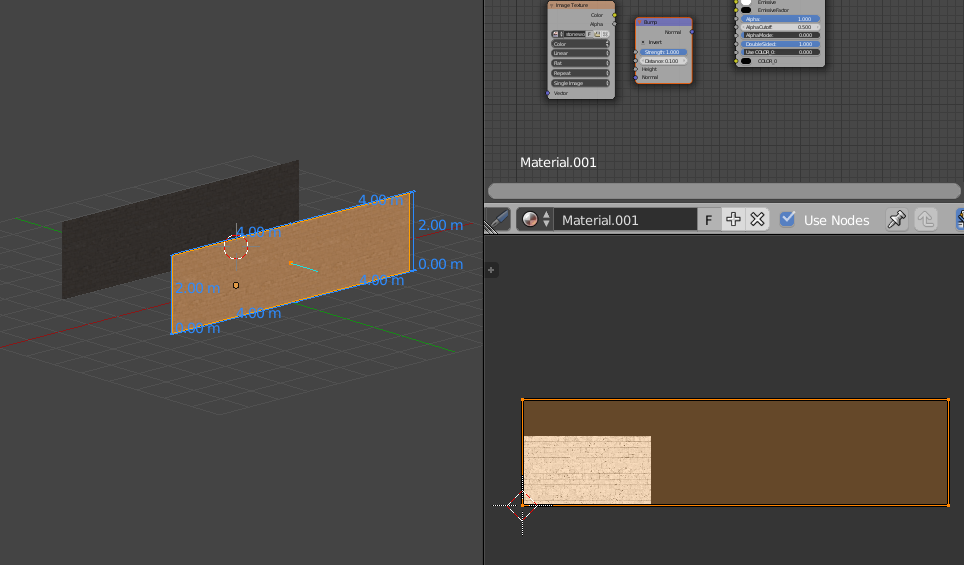The height and width of the screenshot is (565, 964).
Task: Click the Alpha 1.000 slider in glTF node
Action: pos(780,19)
